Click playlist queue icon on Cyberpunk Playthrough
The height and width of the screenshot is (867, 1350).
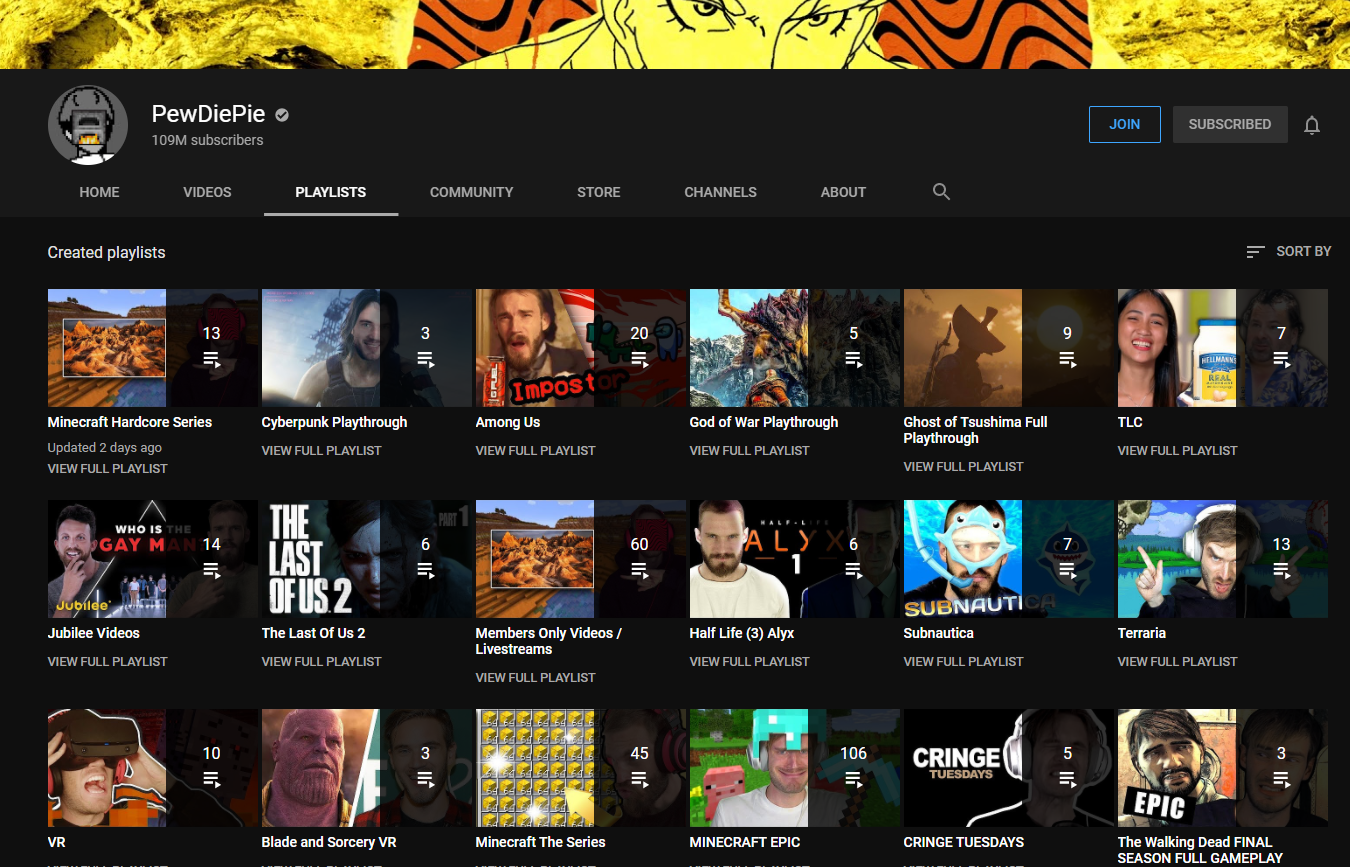[x=425, y=358]
